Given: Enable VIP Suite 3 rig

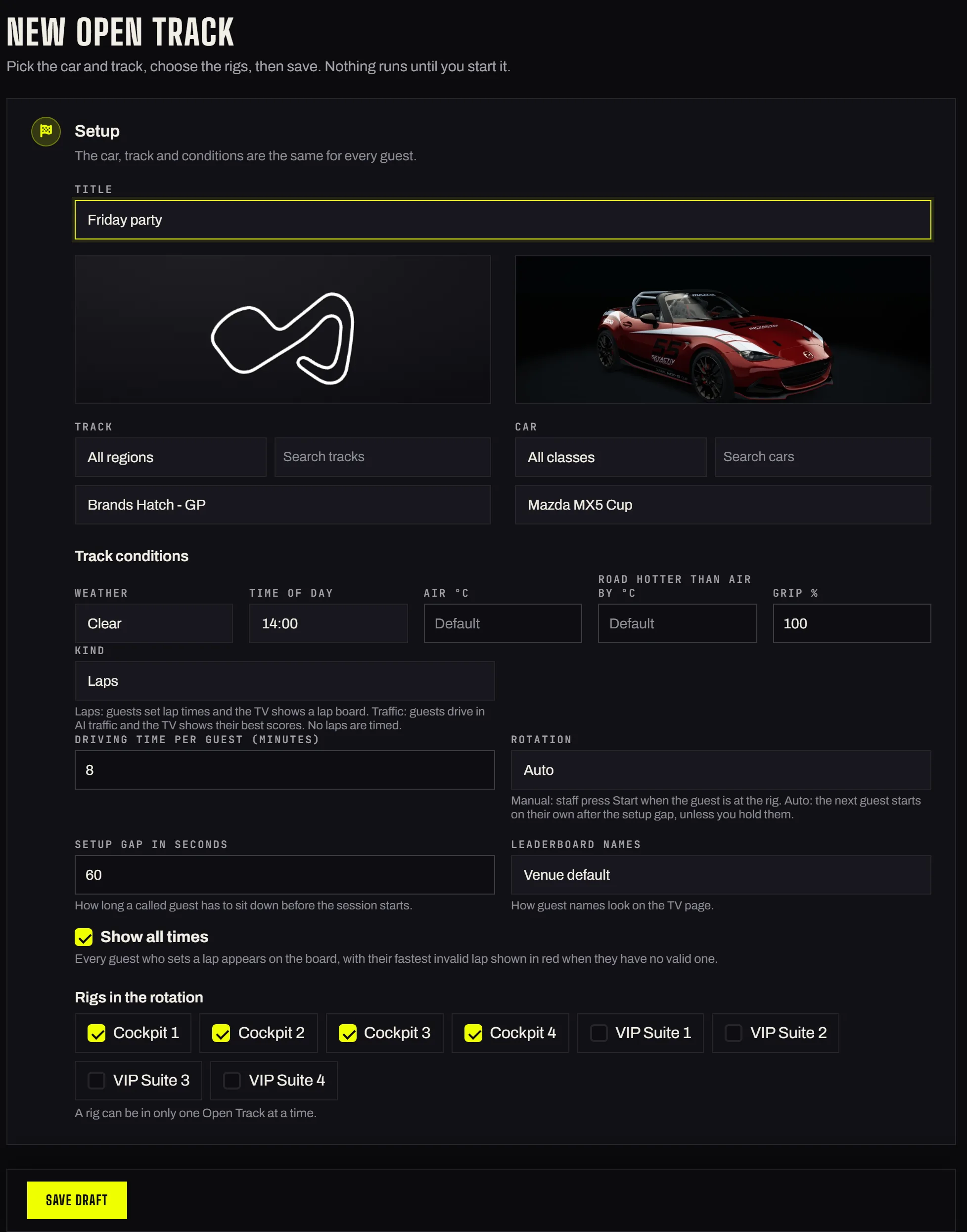Looking at the screenshot, I should 96,1081.
